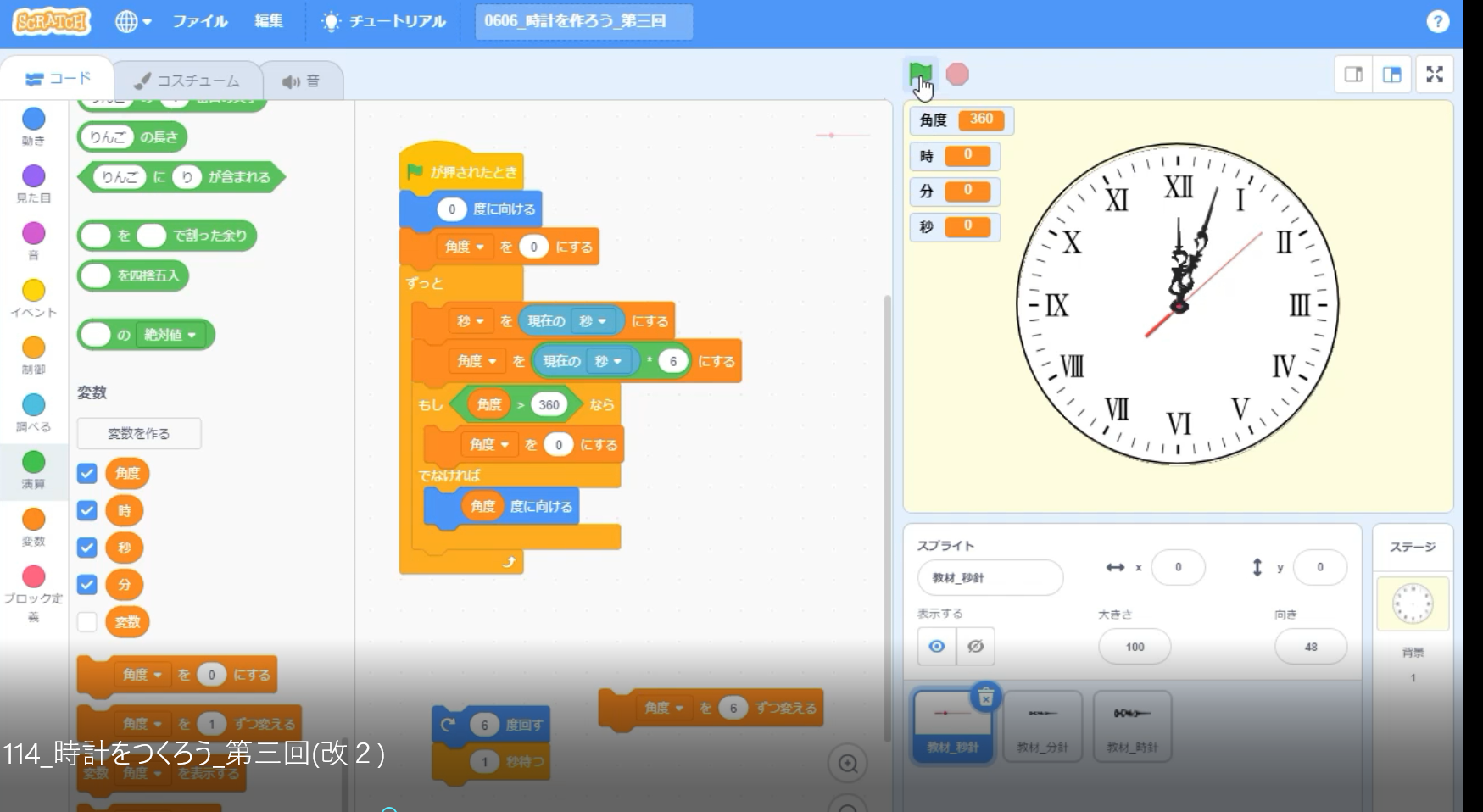
Task: Enable the 変数 variable checkbox
Action: pyautogui.click(x=87, y=621)
